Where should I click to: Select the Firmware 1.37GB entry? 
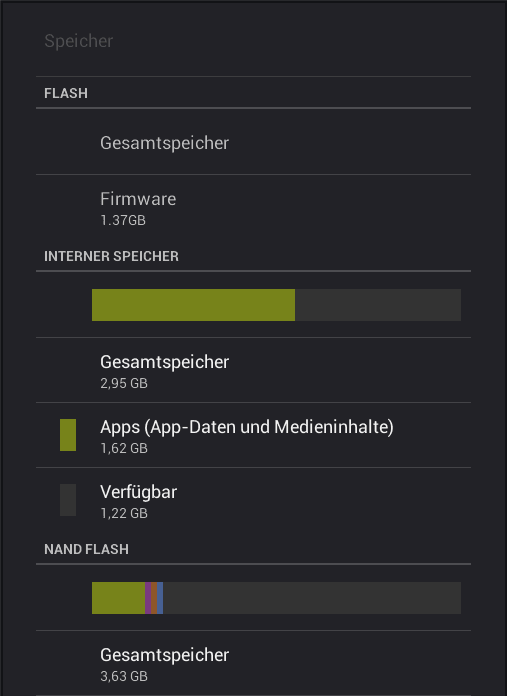click(254, 207)
